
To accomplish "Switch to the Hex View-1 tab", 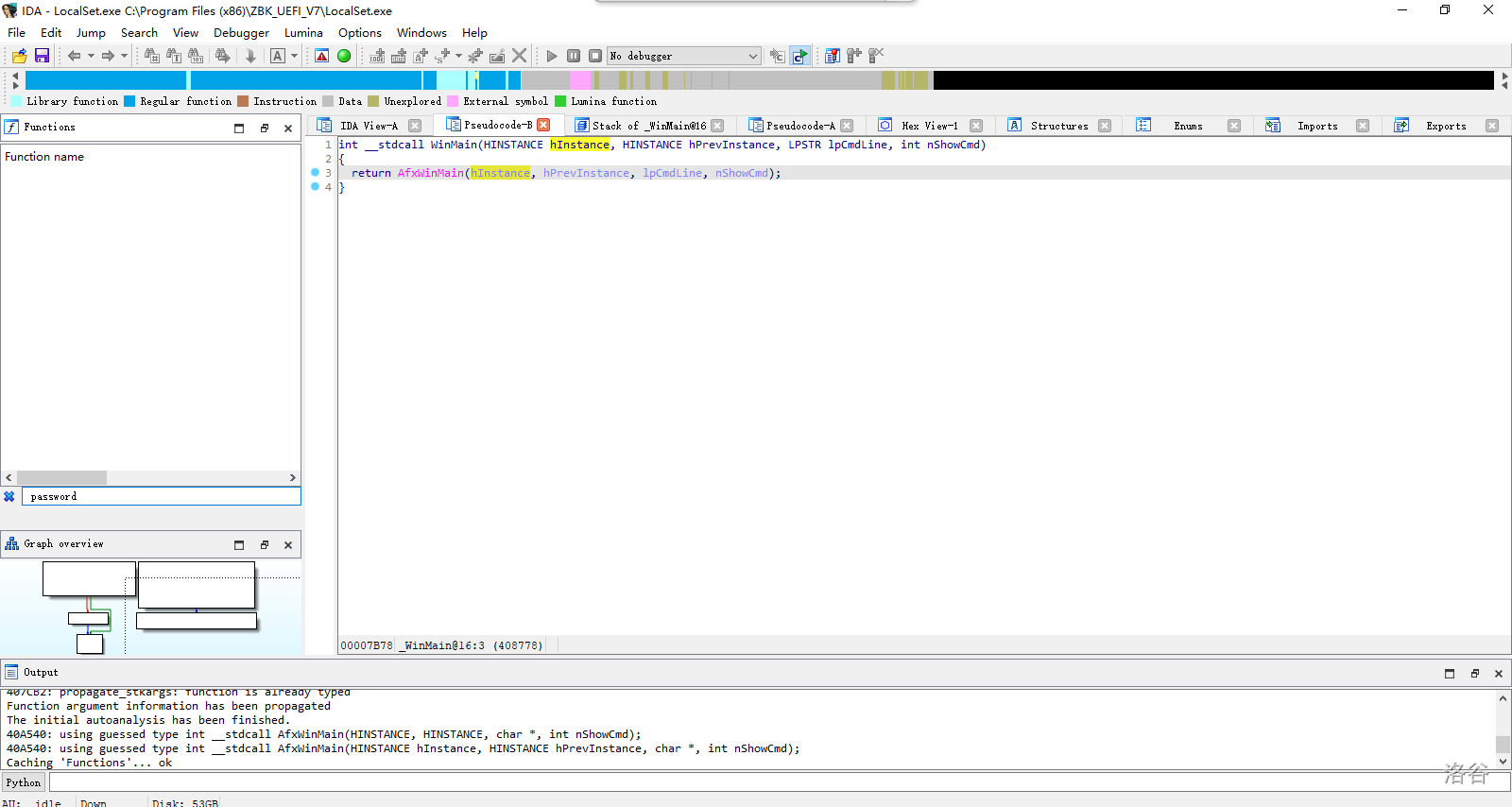I will (929, 126).
